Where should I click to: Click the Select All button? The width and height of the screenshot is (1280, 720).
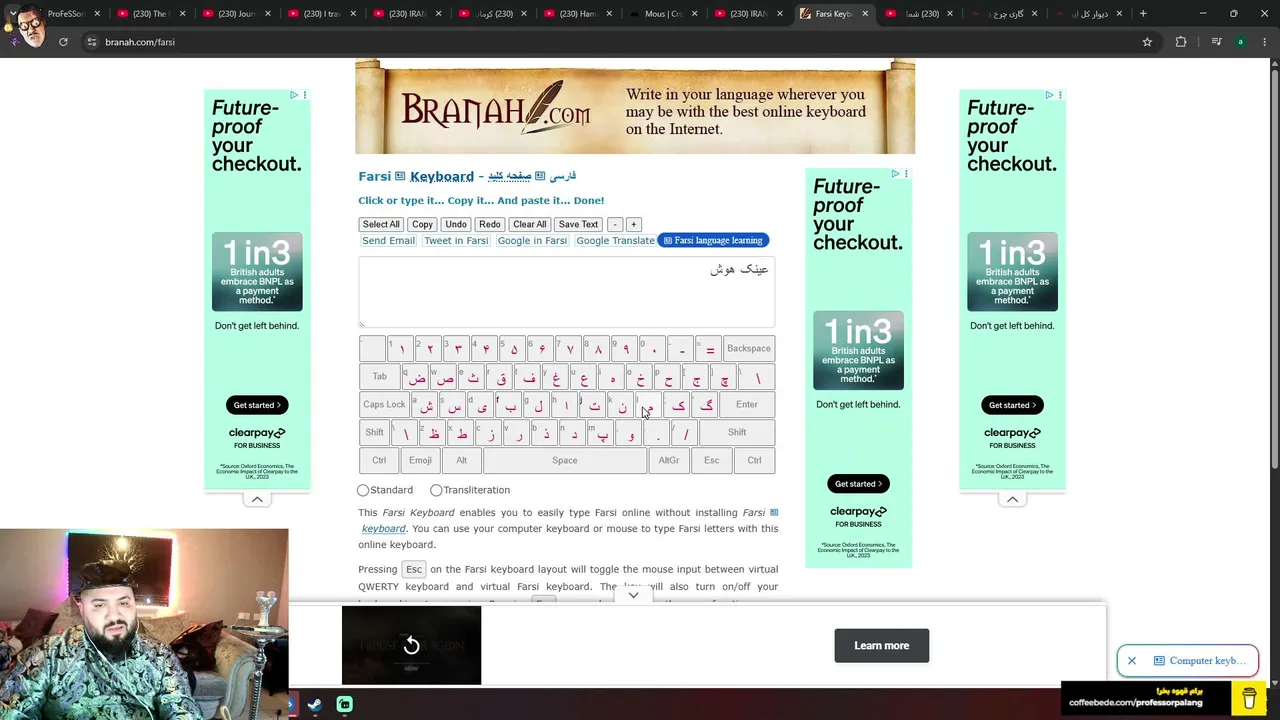click(381, 224)
